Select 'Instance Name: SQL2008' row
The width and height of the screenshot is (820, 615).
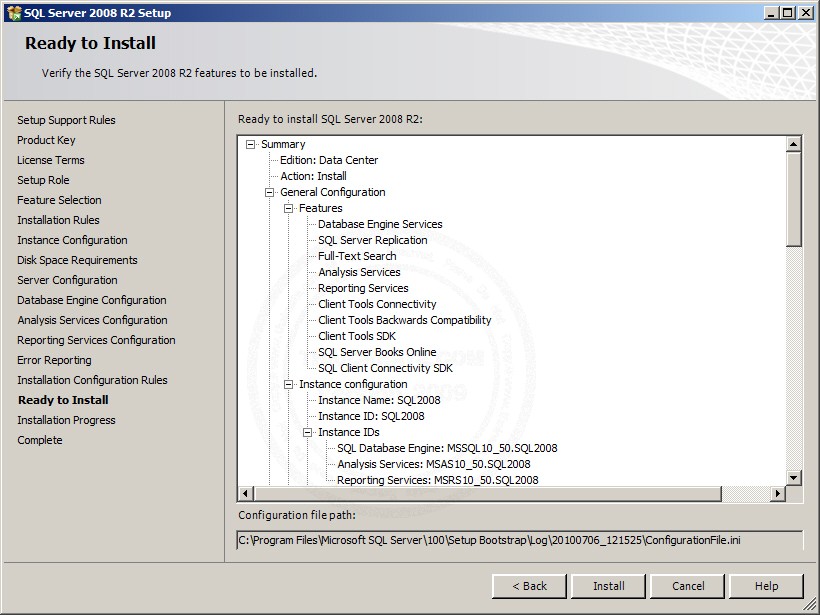tap(379, 400)
